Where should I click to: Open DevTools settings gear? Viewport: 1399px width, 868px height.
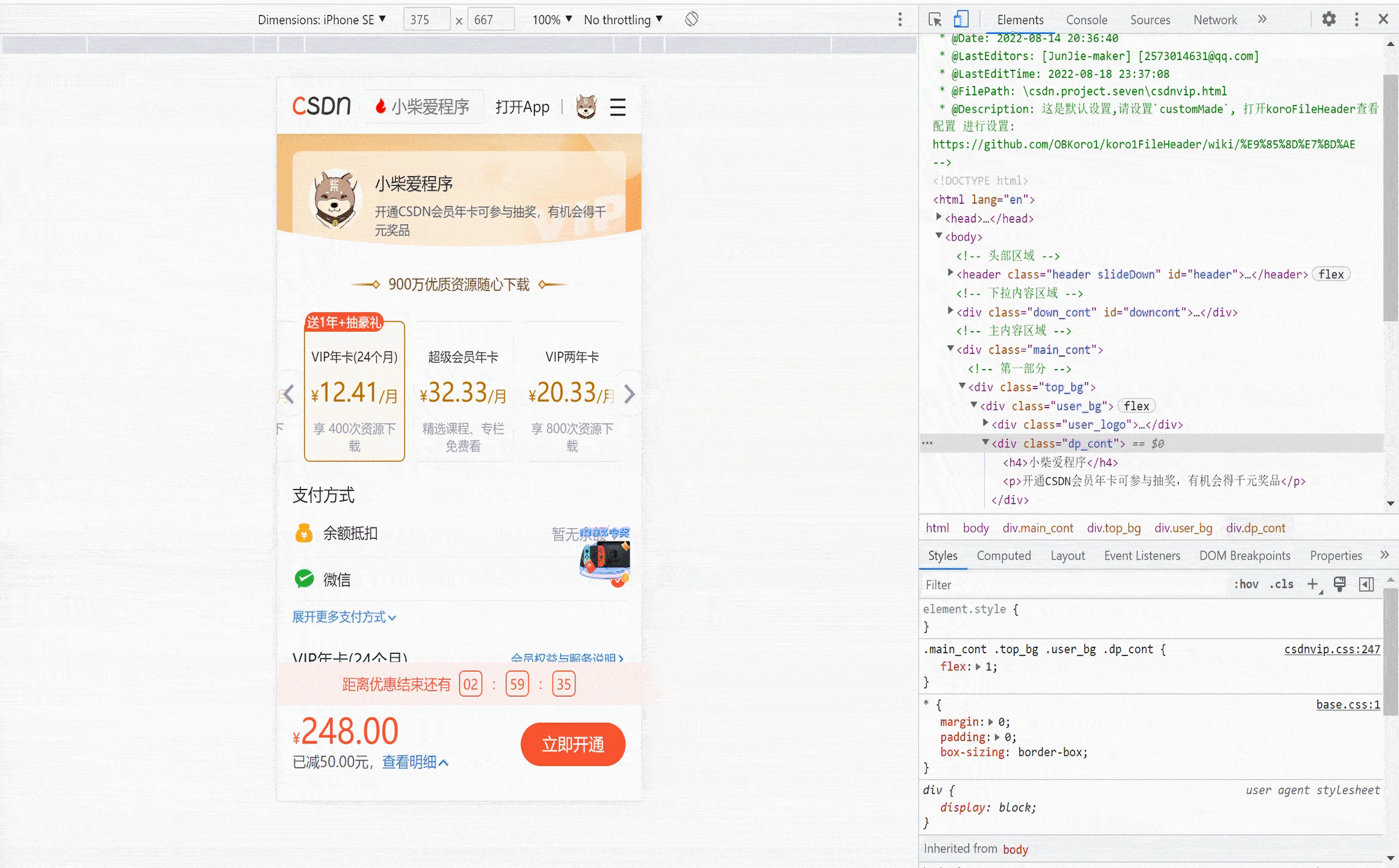pyautogui.click(x=1329, y=19)
